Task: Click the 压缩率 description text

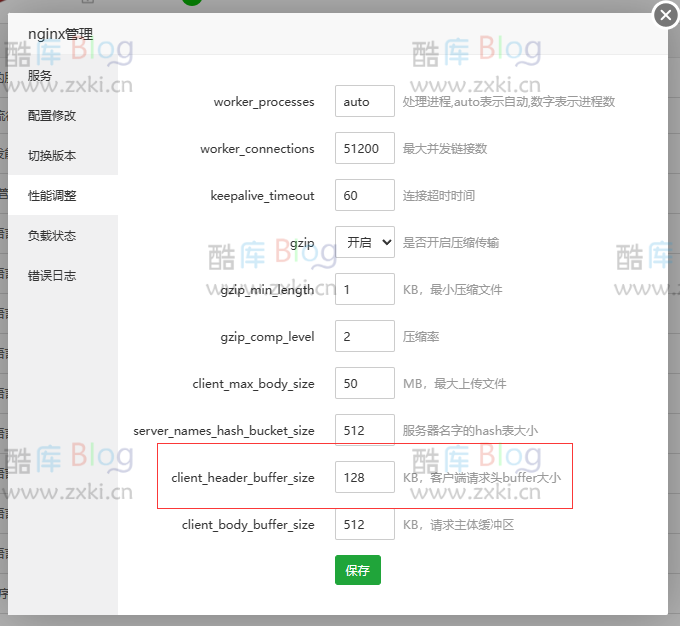Action: click(x=421, y=336)
